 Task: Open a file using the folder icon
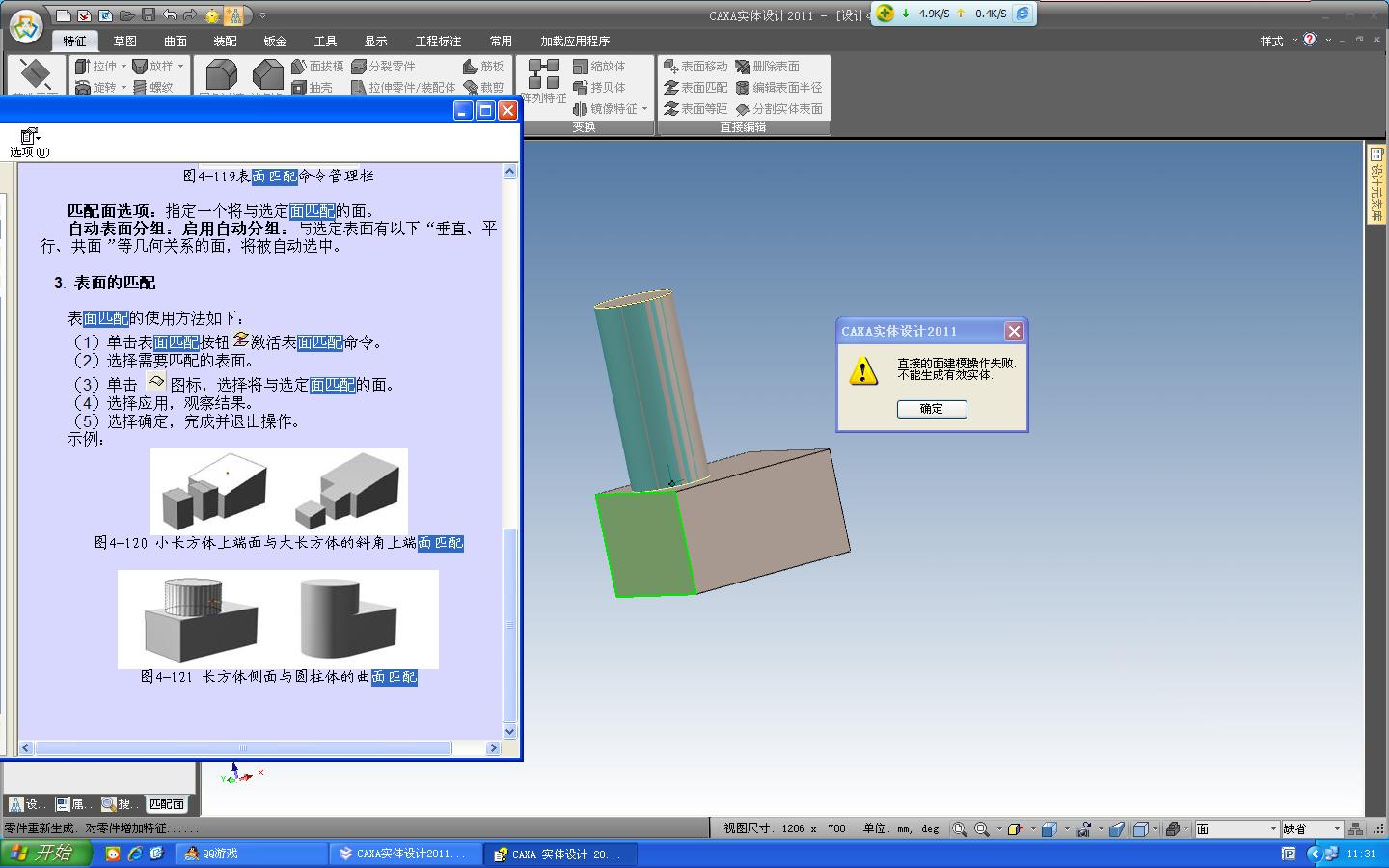(126, 15)
